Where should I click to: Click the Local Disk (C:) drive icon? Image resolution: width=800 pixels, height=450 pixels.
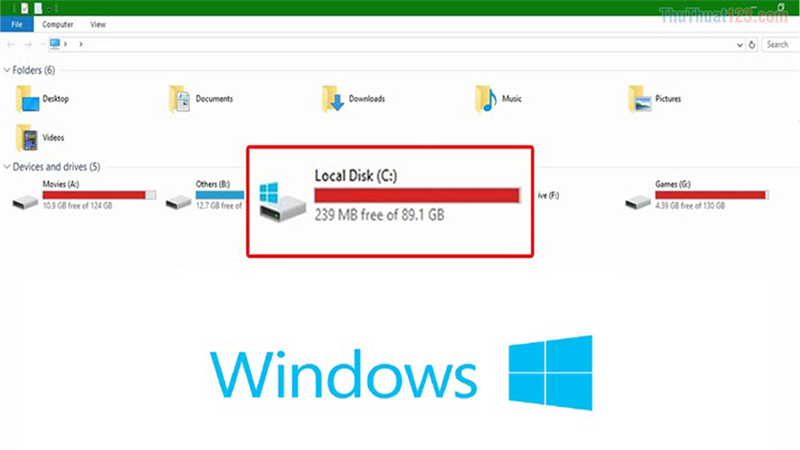280,202
